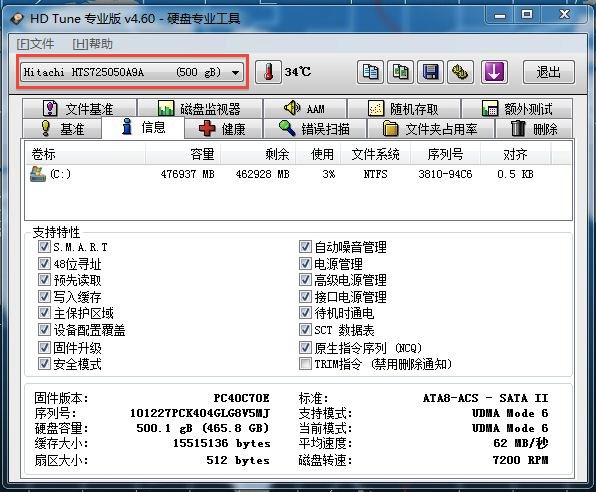This screenshot has height=492, width=596.
Task: Click the 退出 exit button
Action: [548, 72]
